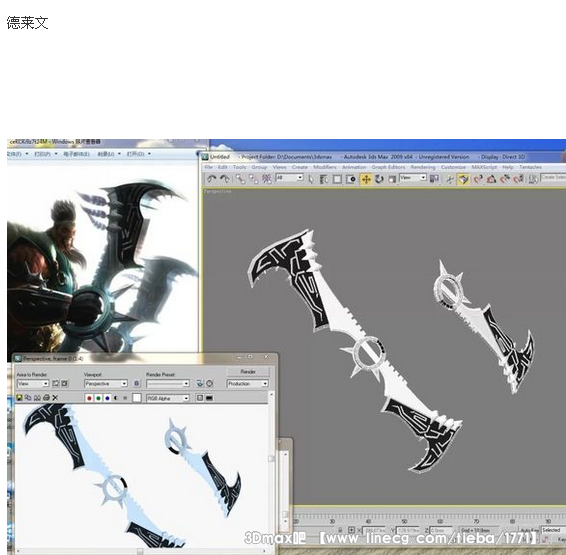
Task: Click the Auto Key button
Action: (530, 530)
